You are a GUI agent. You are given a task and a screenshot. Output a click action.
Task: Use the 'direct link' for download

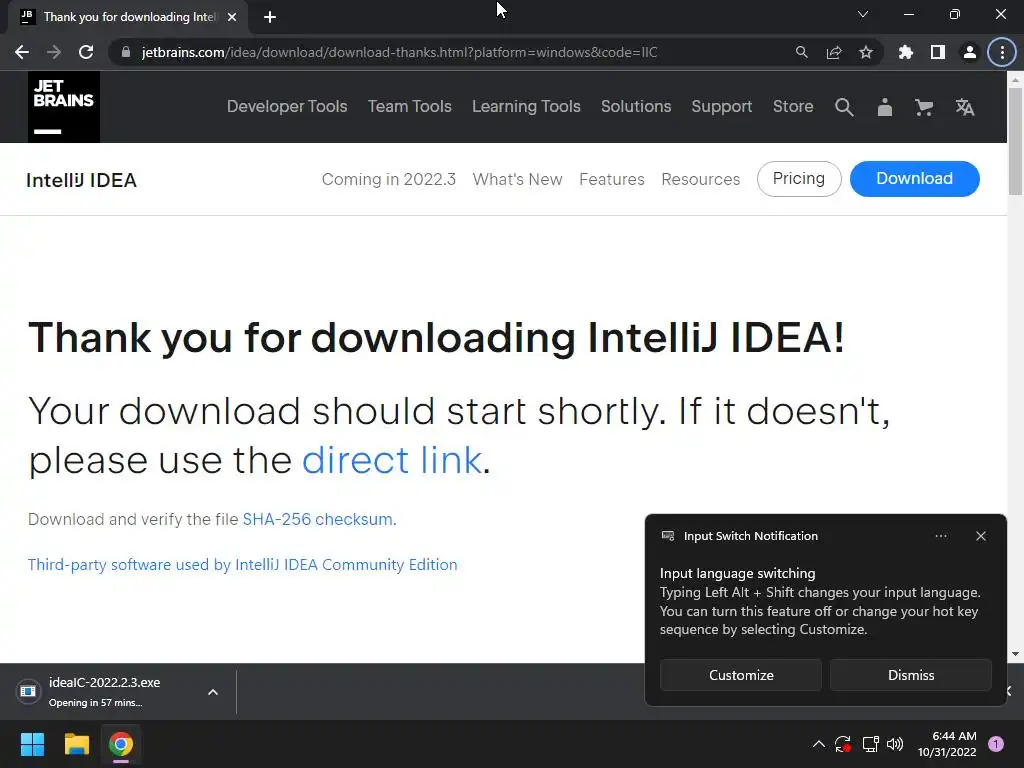click(x=392, y=460)
